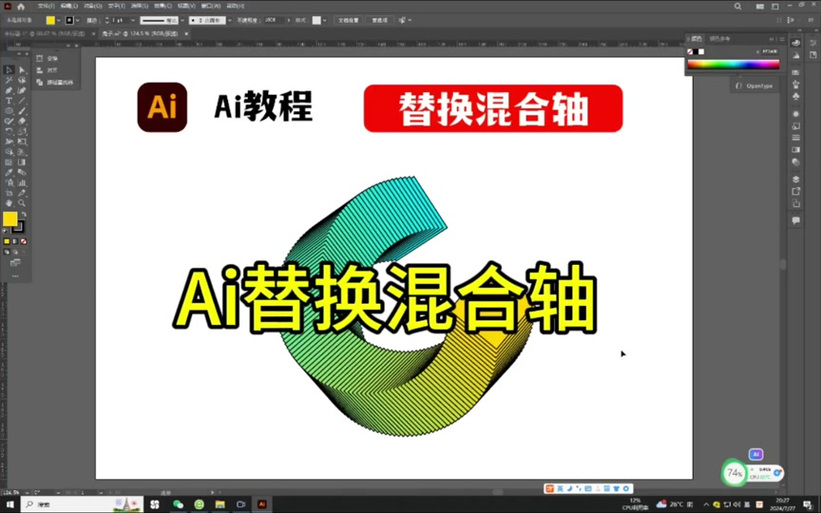Open the Symbols panel club icon
Image resolution: width=821 pixels, height=513 pixels.
point(796,97)
